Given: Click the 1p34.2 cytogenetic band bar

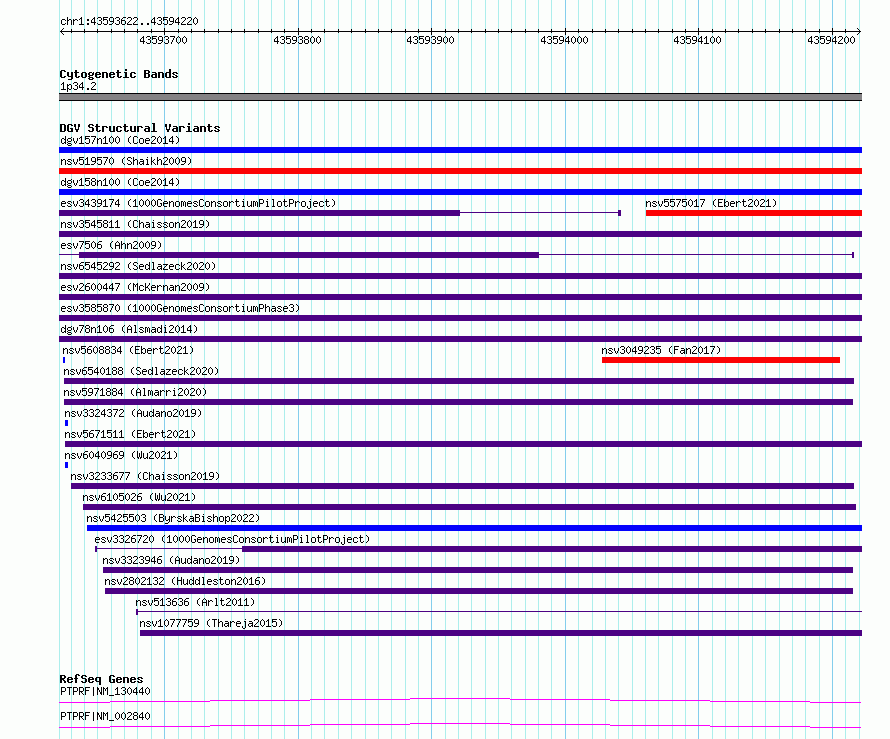Looking at the screenshot, I should (460, 97).
